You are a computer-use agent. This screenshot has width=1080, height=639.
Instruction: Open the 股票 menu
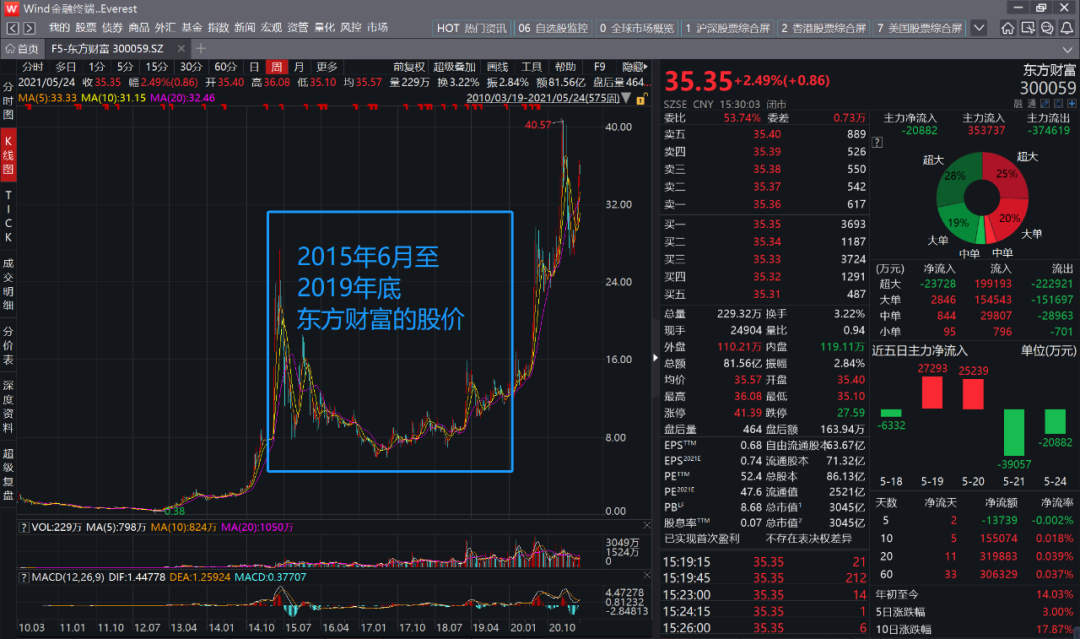tap(86, 28)
